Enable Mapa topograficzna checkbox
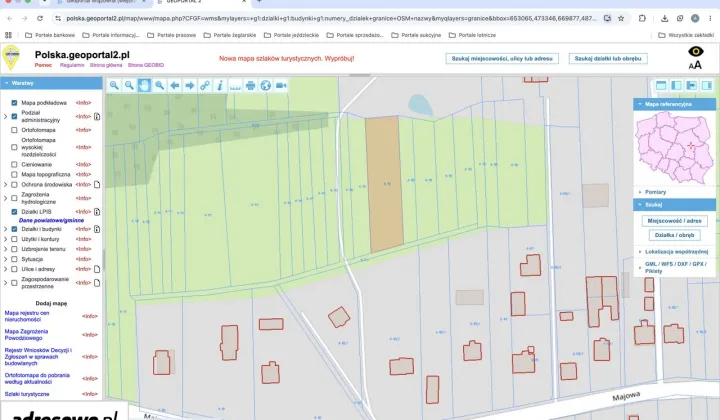 coord(14,174)
